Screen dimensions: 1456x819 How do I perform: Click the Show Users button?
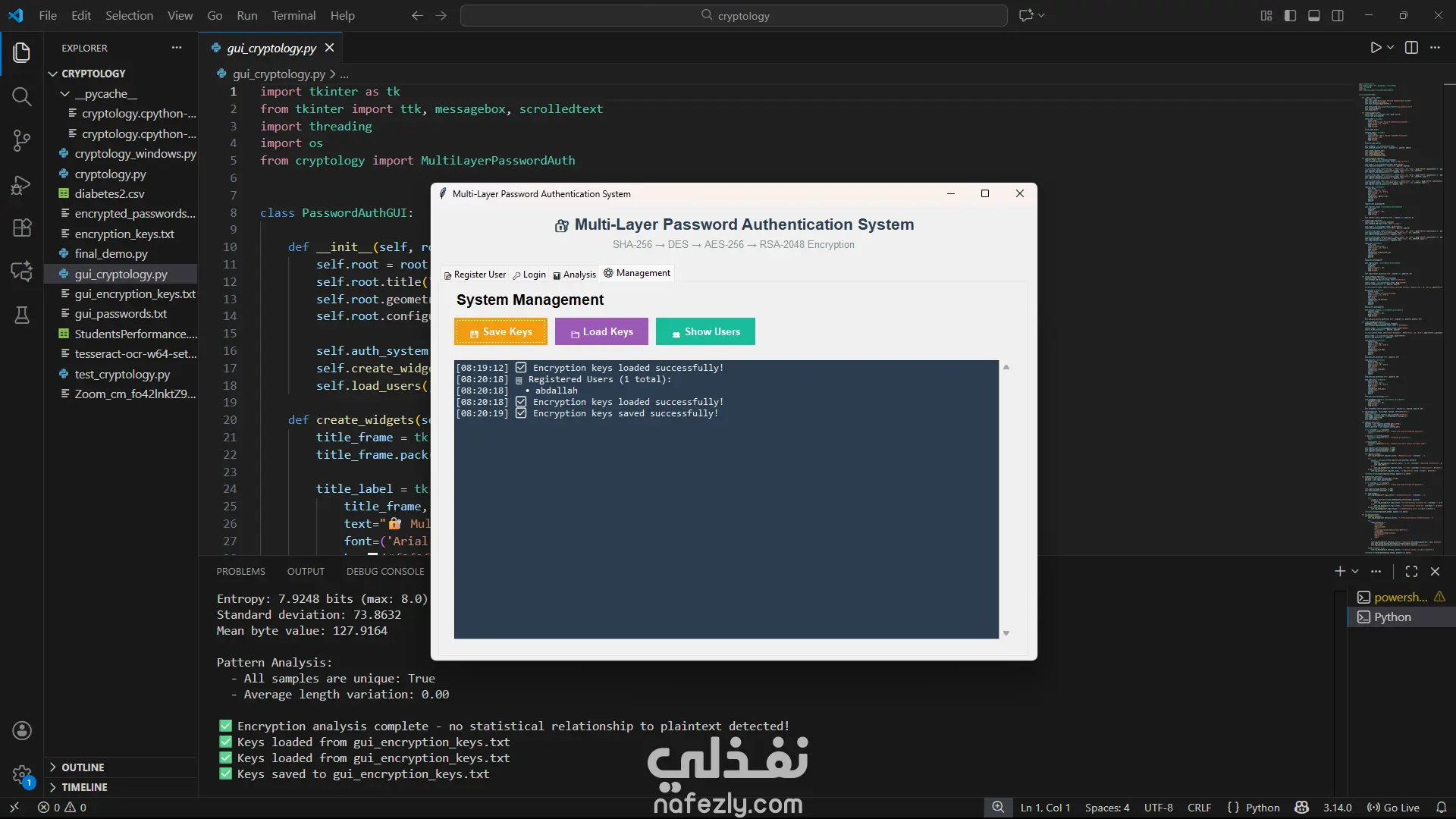704,331
